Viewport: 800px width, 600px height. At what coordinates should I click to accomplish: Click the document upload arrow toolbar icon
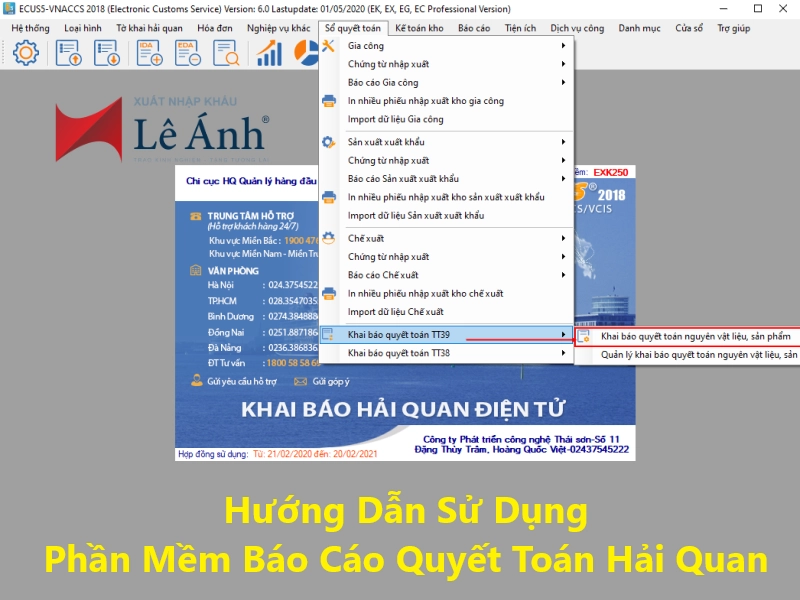coord(69,54)
